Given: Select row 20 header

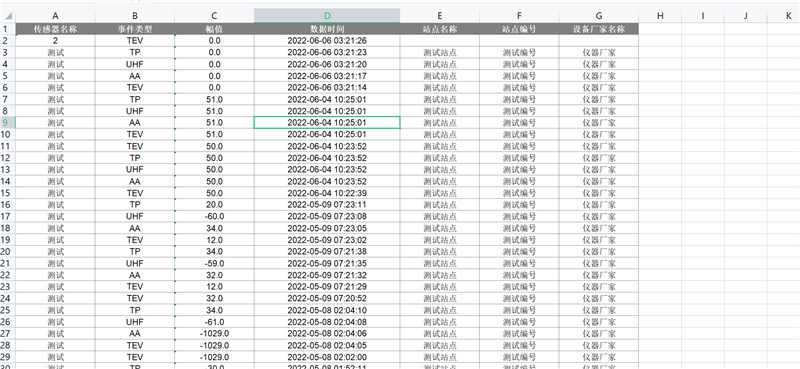Looking at the screenshot, I should pyautogui.click(x=8, y=251).
